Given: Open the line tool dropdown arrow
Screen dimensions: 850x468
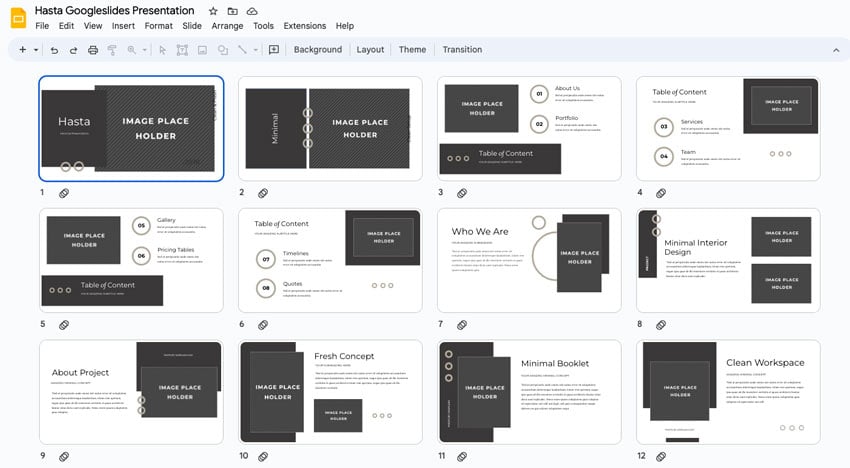Looking at the screenshot, I should pyautogui.click(x=255, y=50).
